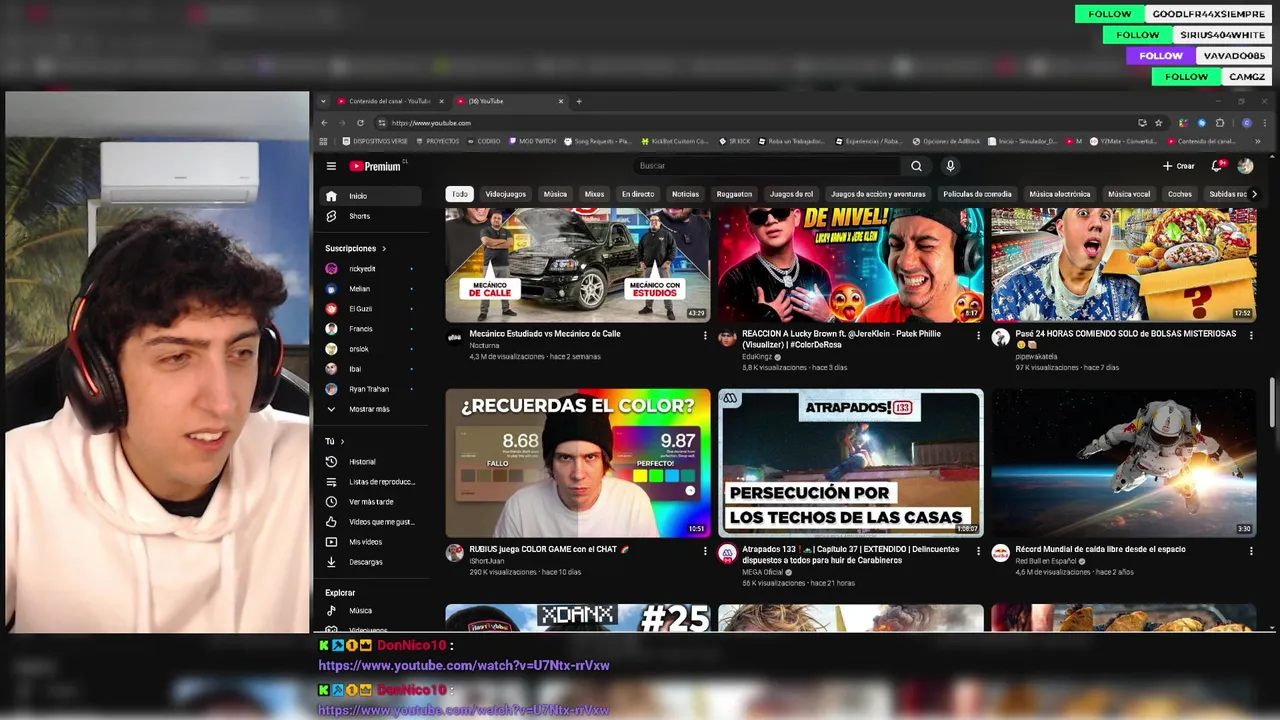Open the rickyedit subscription channel

[371, 269]
